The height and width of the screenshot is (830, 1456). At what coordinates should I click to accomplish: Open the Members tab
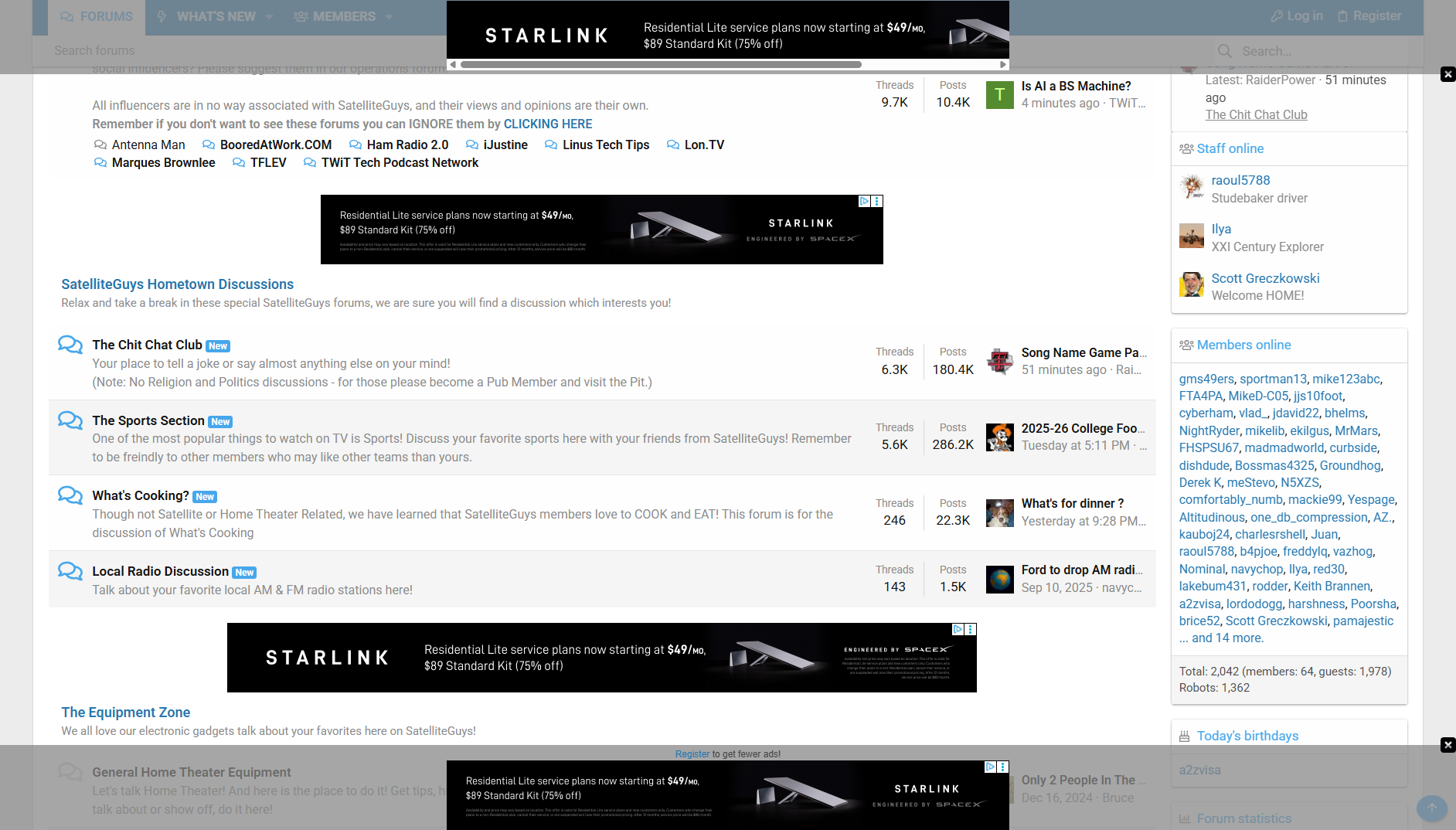point(335,16)
